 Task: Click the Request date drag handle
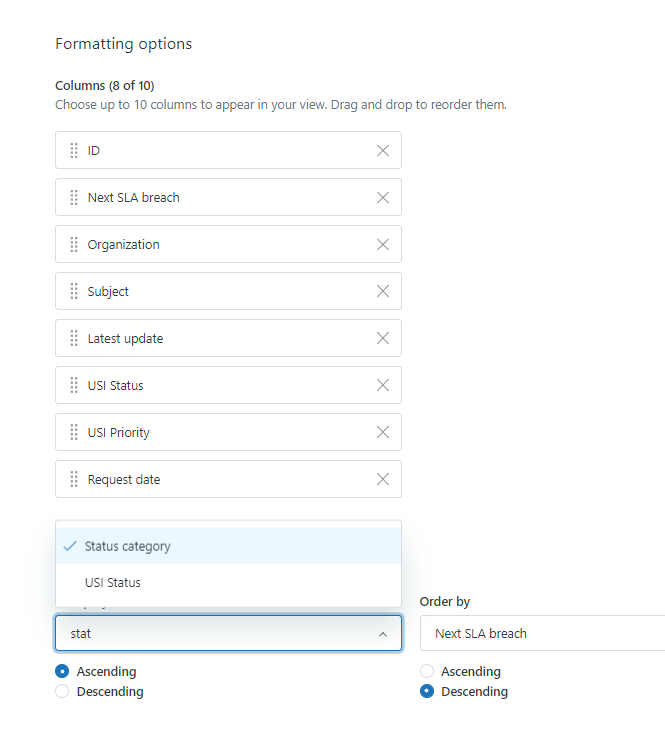[74, 480]
